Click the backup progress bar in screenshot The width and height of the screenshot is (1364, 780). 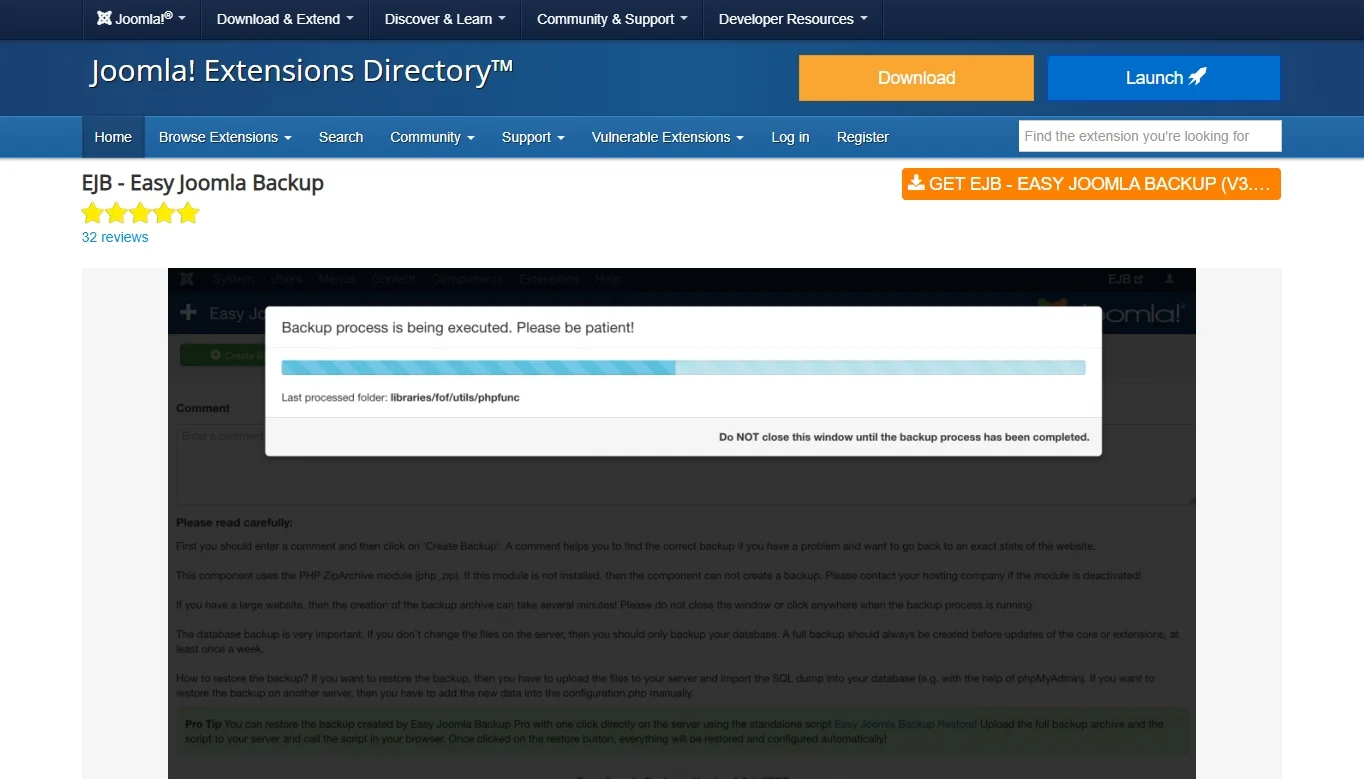(683, 368)
